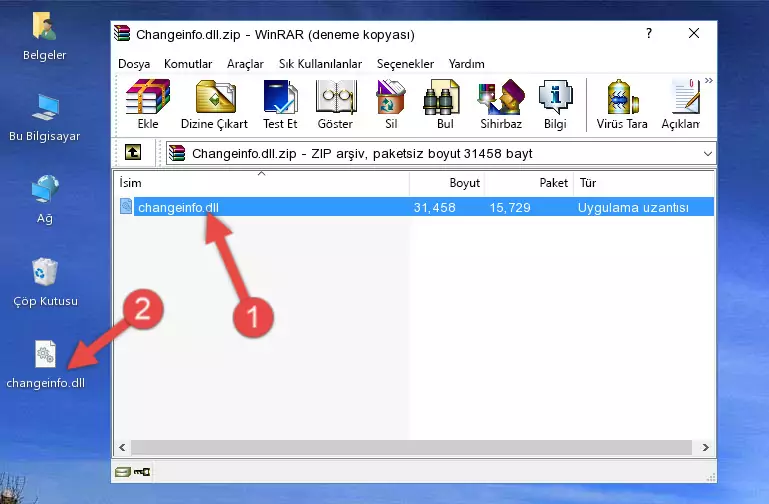Image resolution: width=769 pixels, height=504 pixels.
Task: Select changeinfo.dll file on the desktop
Action: [x=45, y=365]
